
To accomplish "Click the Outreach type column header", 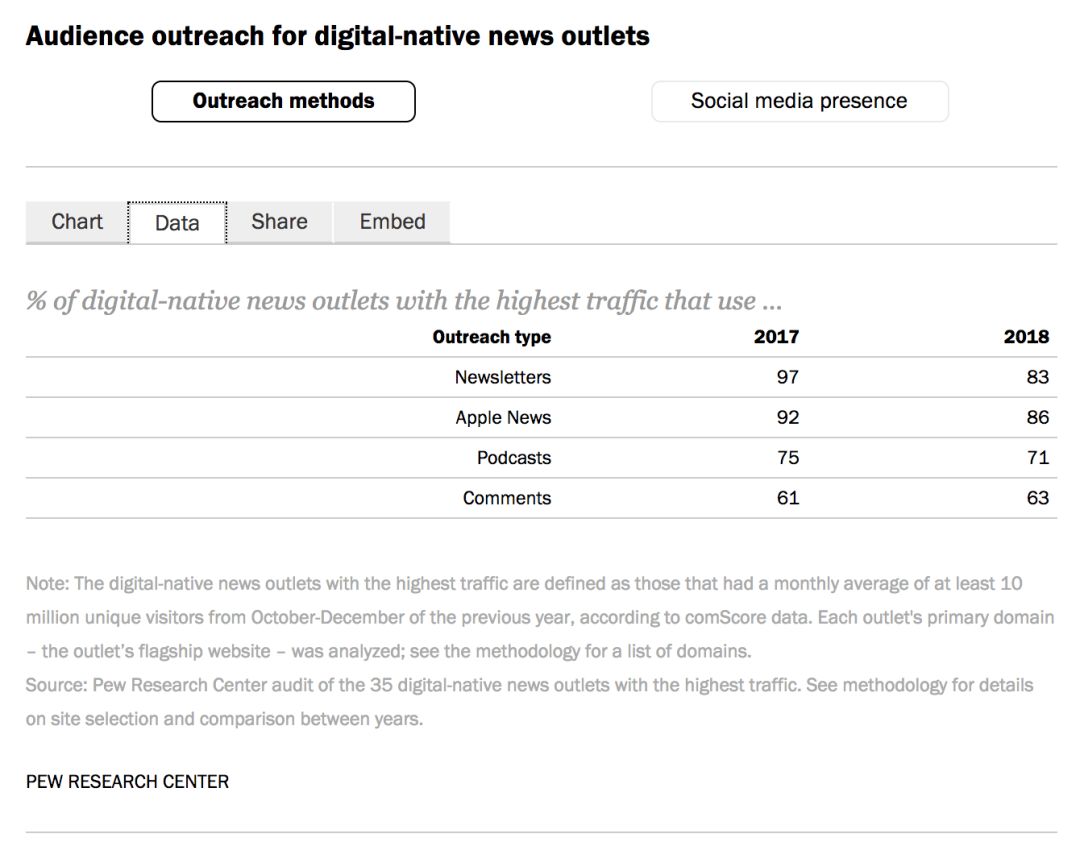I will pos(492,337).
